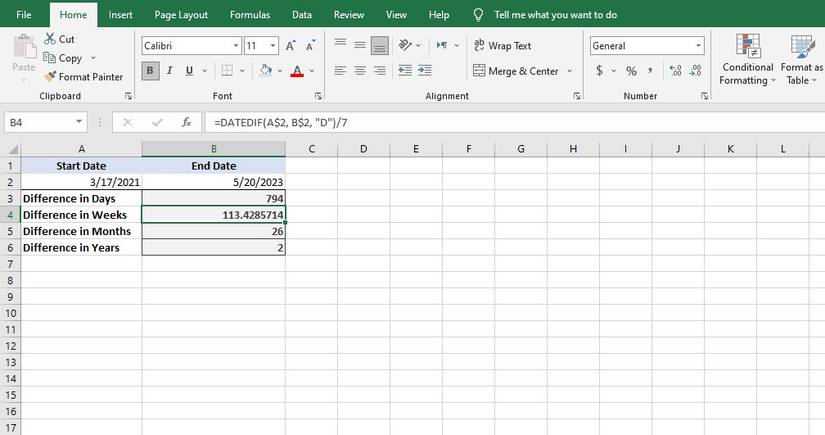Toggle Italic formatting
The image size is (825, 435).
coord(169,71)
